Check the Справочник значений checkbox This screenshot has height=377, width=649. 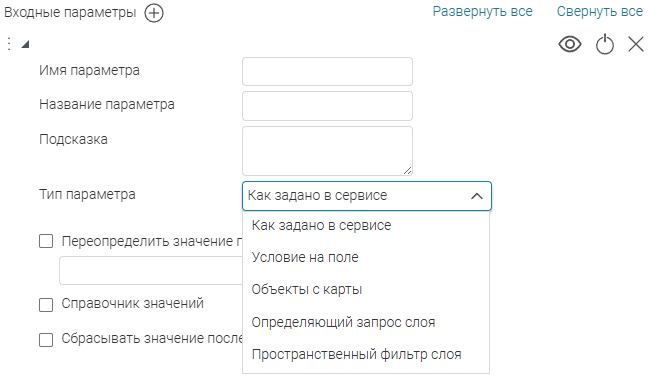[x=46, y=305]
